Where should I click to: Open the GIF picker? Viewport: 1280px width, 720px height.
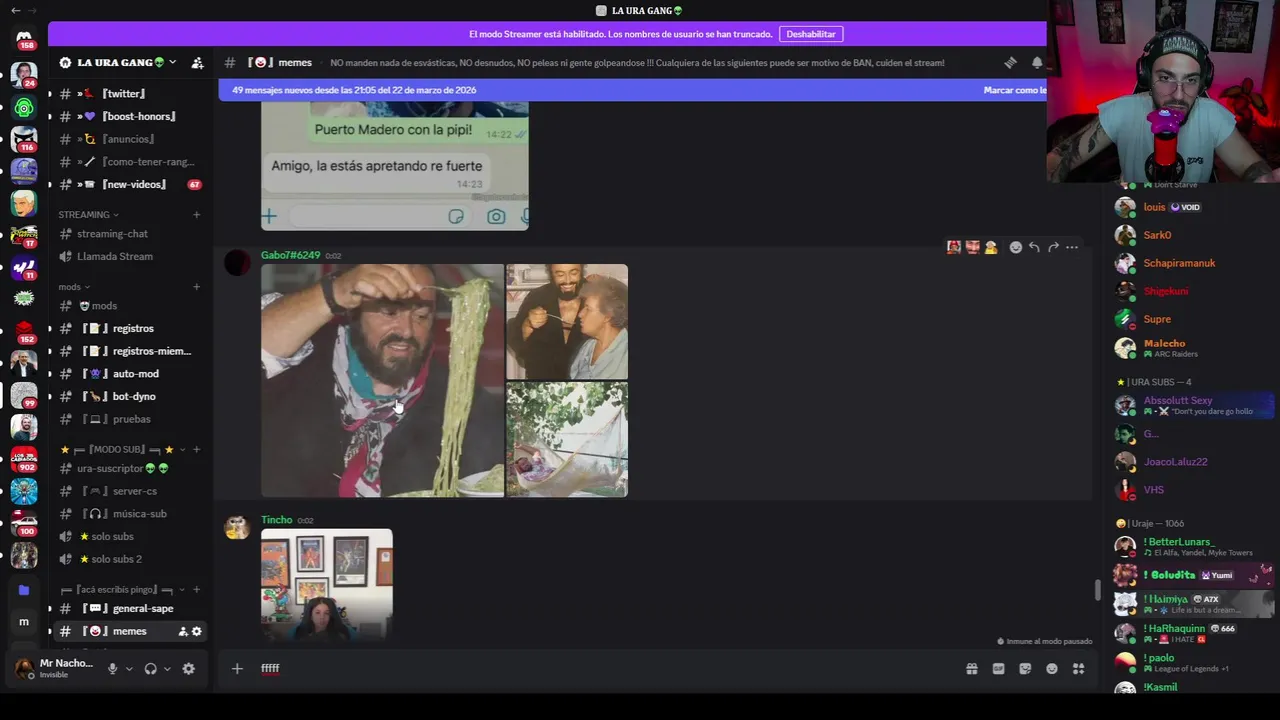(x=998, y=669)
